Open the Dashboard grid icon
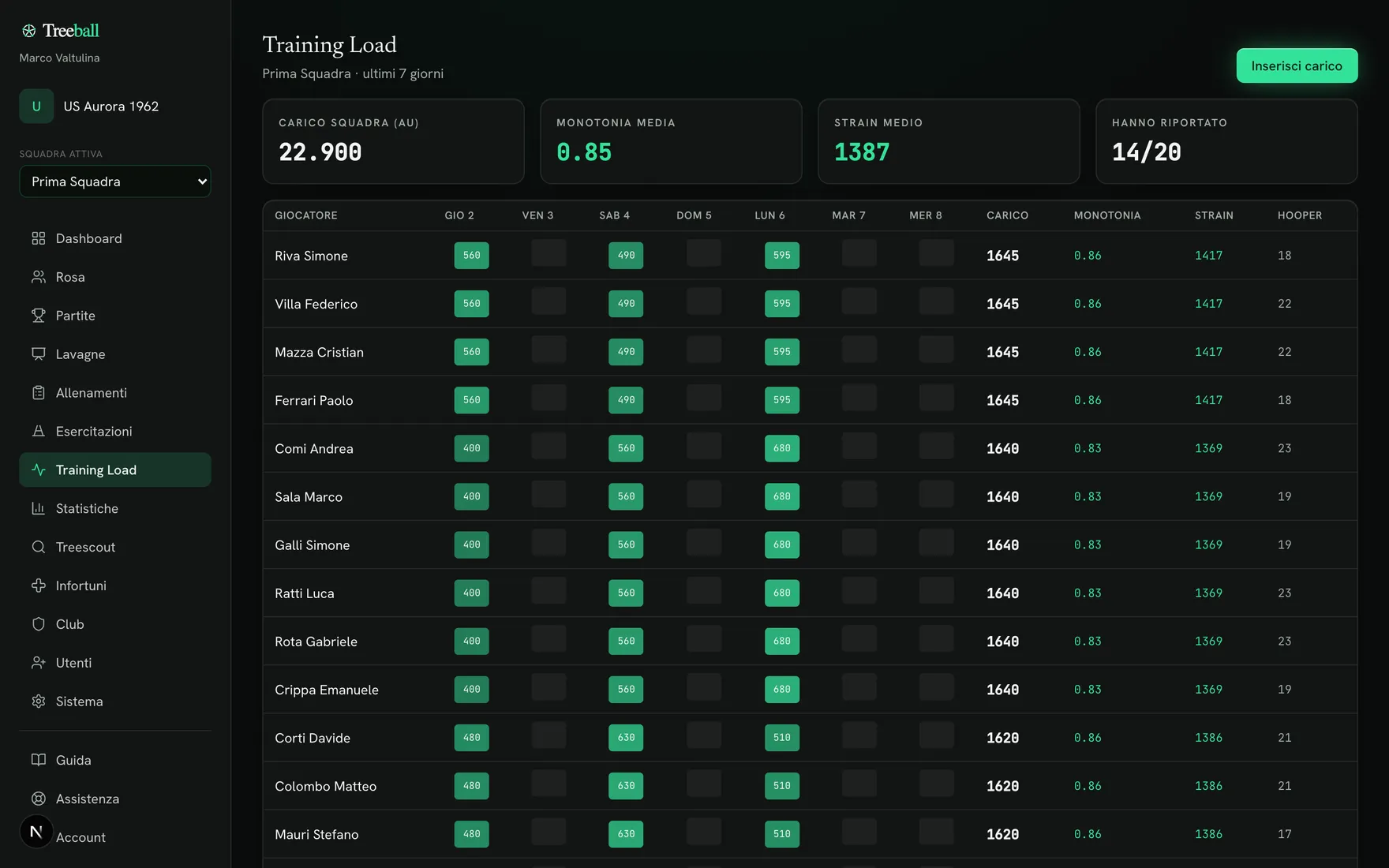1389x868 pixels. click(38, 238)
